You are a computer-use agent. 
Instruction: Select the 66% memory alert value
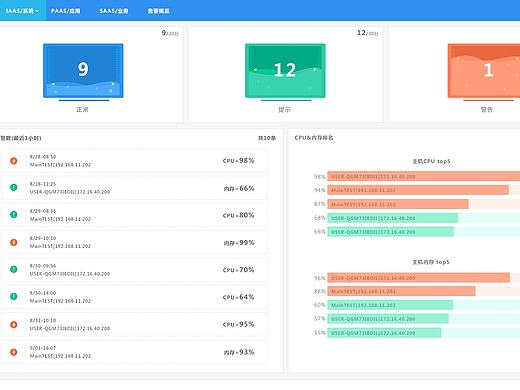[x=239, y=188]
